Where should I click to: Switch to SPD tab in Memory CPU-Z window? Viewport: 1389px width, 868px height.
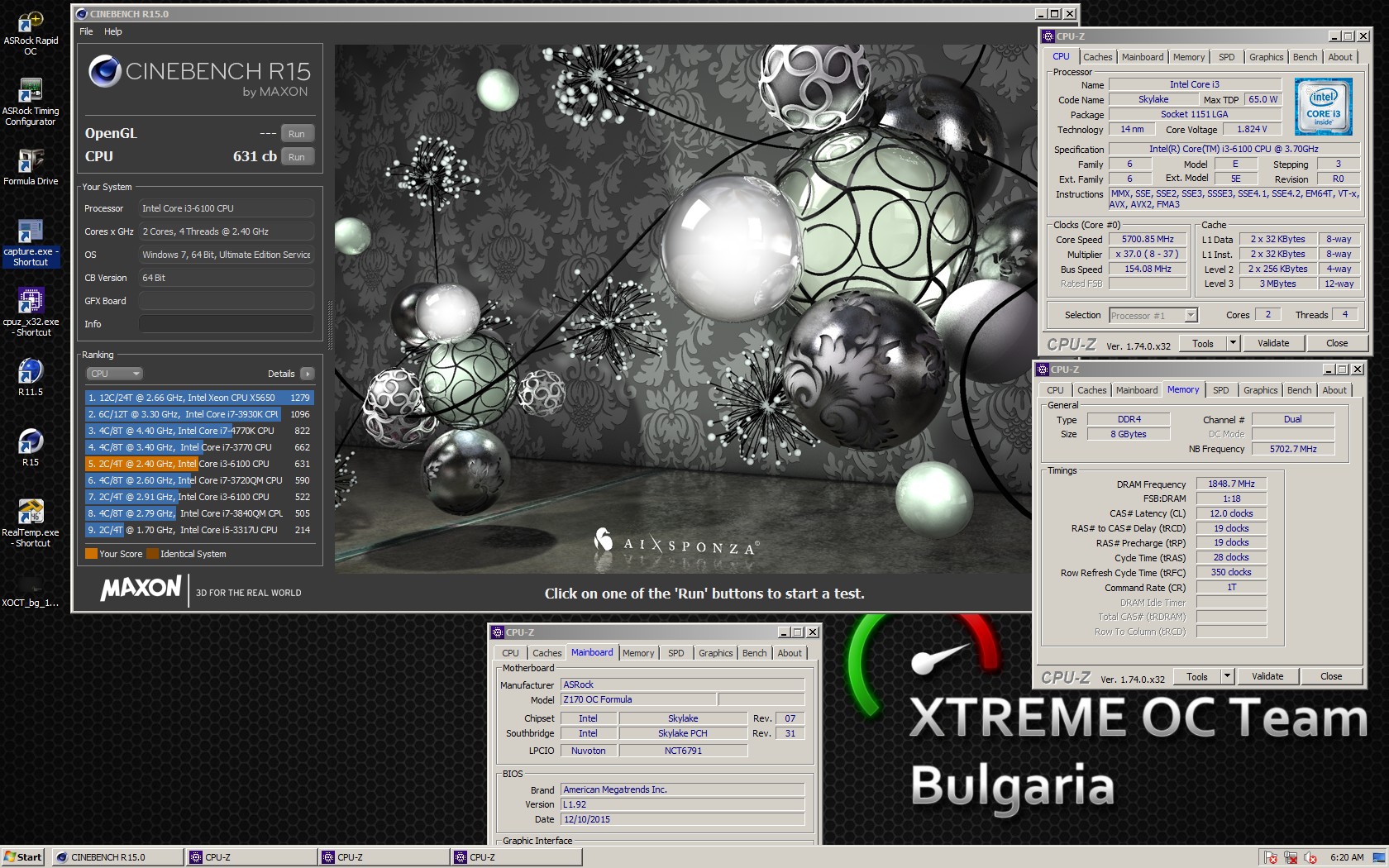[x=1220, y=390]
